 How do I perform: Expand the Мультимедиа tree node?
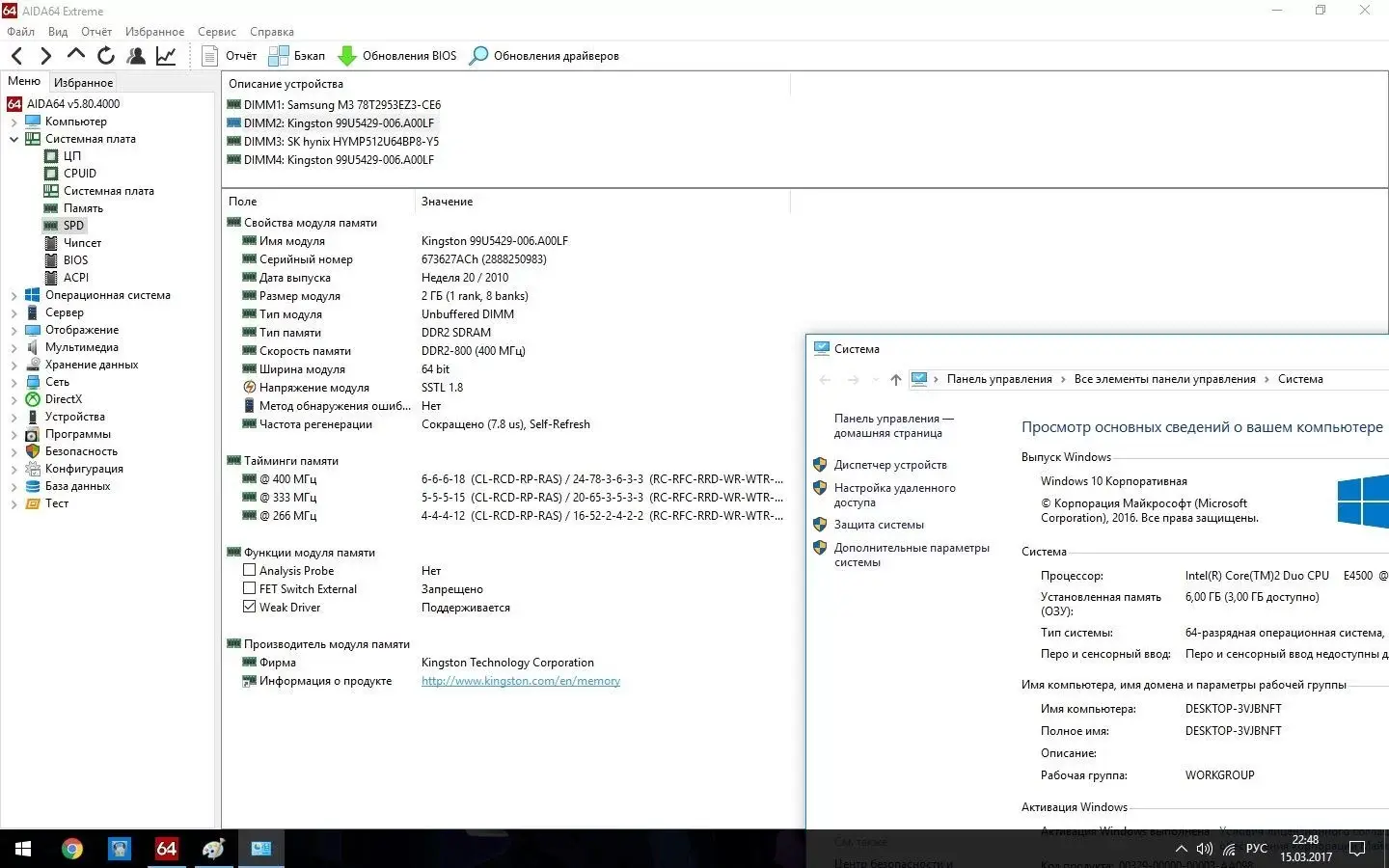[x=14, y=347]
